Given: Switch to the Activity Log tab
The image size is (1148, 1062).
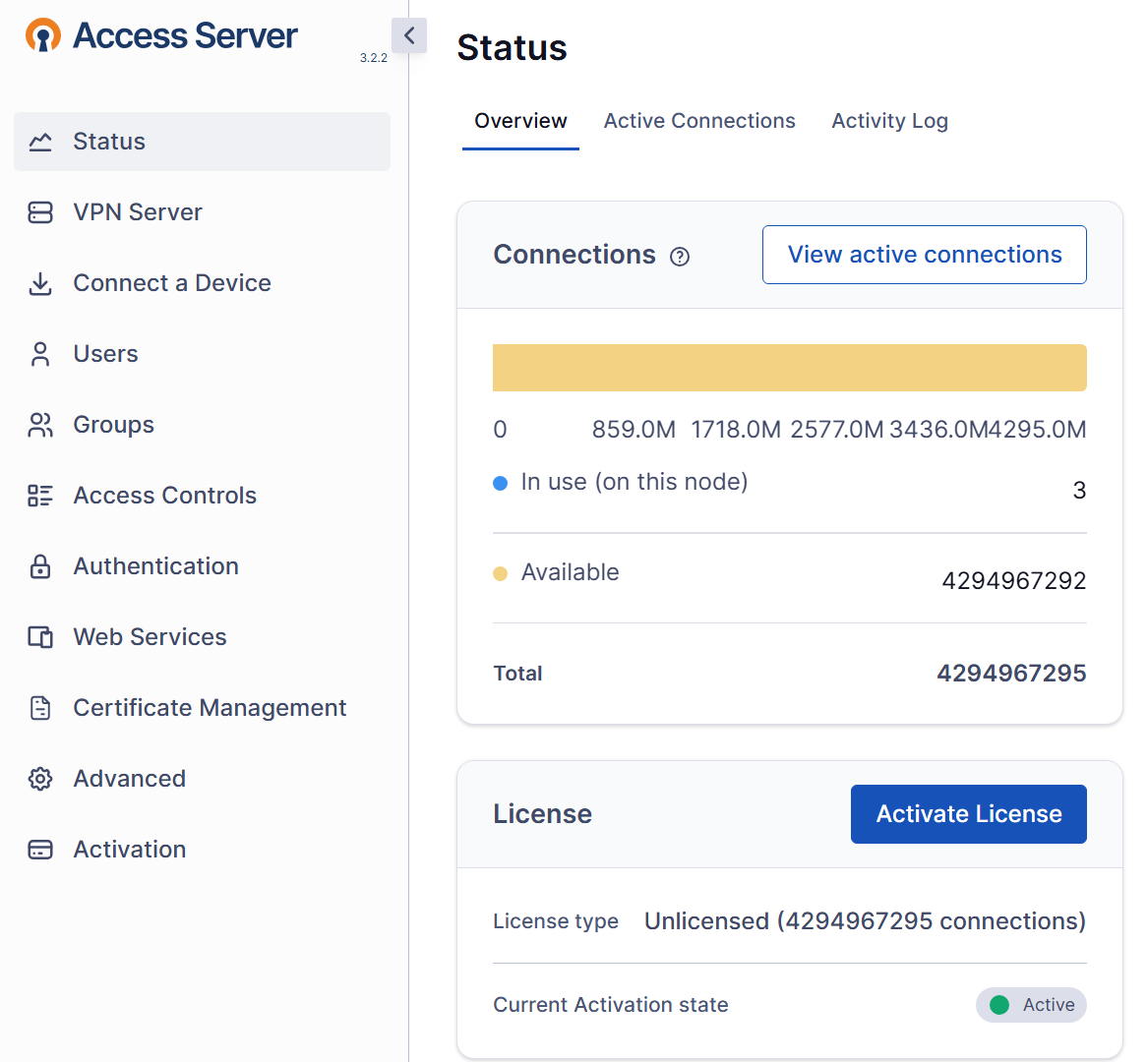Looking at the screenshot, I should (889, 121).
